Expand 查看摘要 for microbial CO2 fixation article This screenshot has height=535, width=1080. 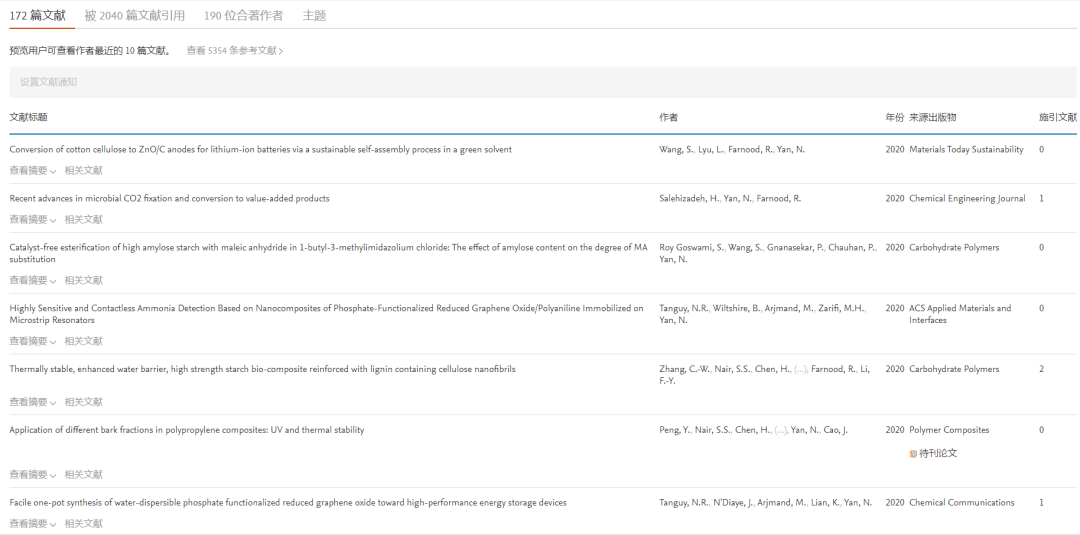[x=32, y=220]
